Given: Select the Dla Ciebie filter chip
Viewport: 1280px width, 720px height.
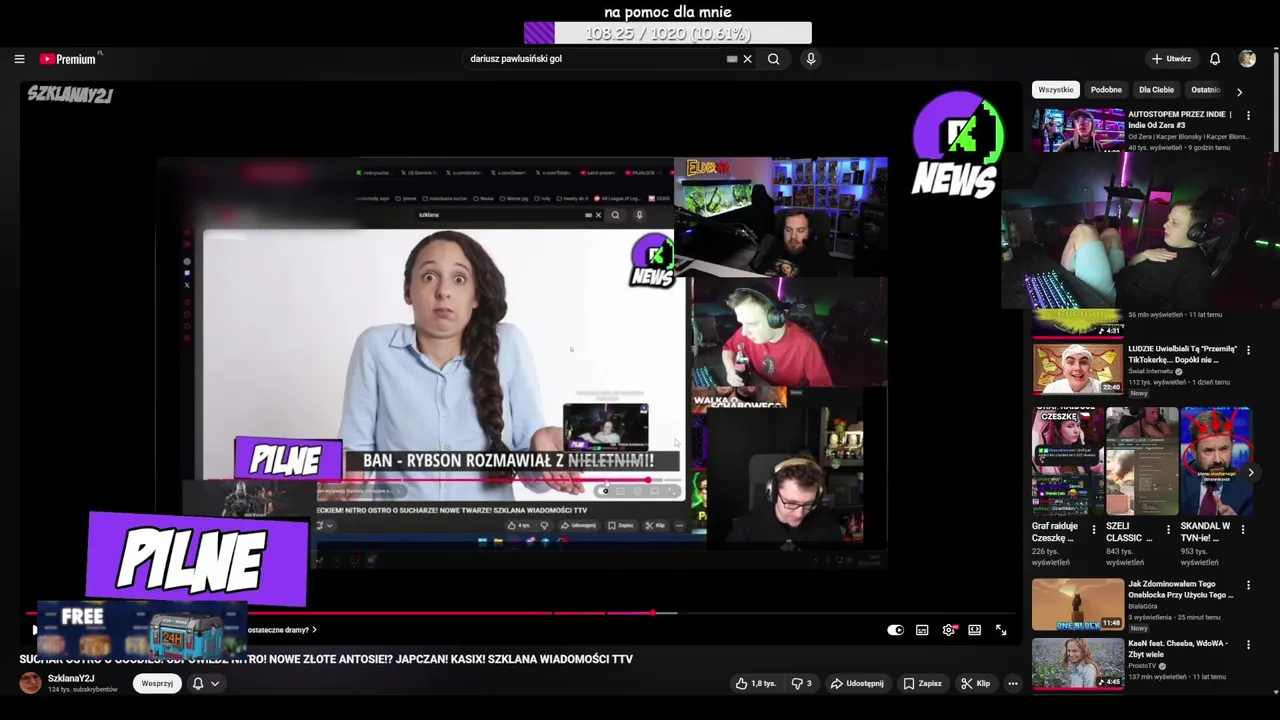Looking at the screenshot, I should pyautogui.click(x=1156, y=90).
